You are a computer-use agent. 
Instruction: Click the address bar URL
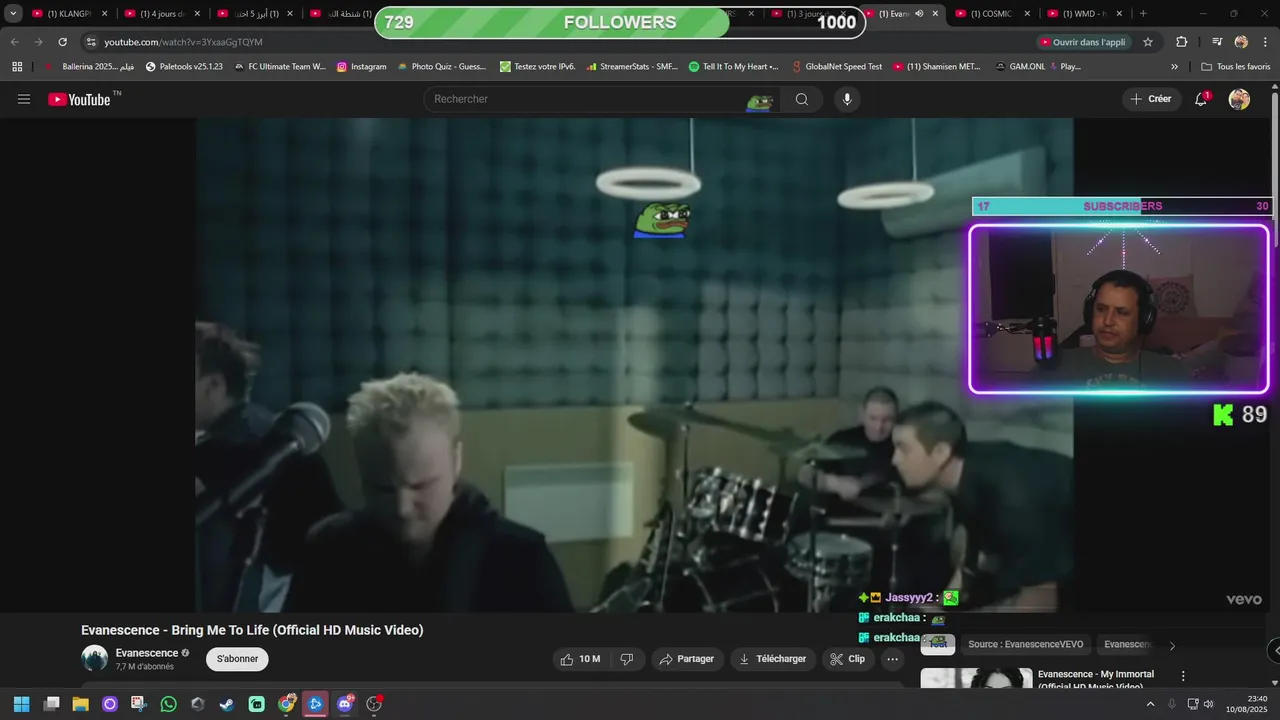pyautogui.click(x=183, y=42)
